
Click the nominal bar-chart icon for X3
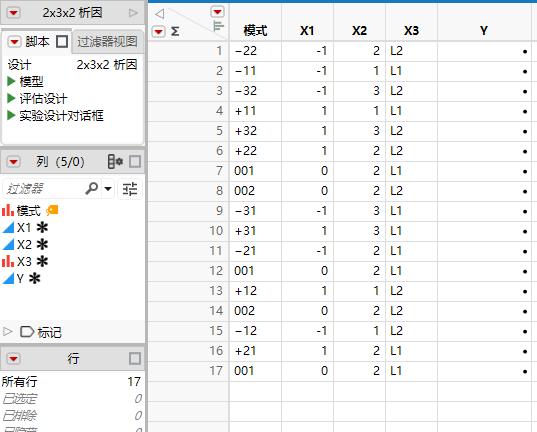(8, 261)
